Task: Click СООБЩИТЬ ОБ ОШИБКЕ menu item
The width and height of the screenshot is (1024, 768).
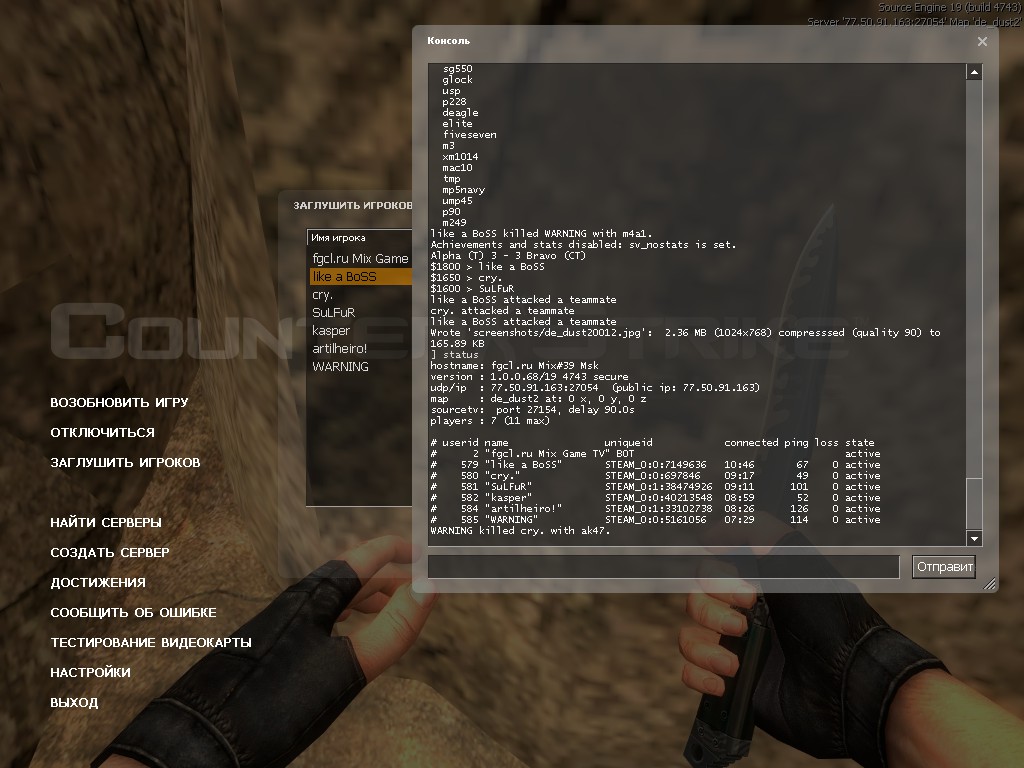Action: [x=133, y=613]
